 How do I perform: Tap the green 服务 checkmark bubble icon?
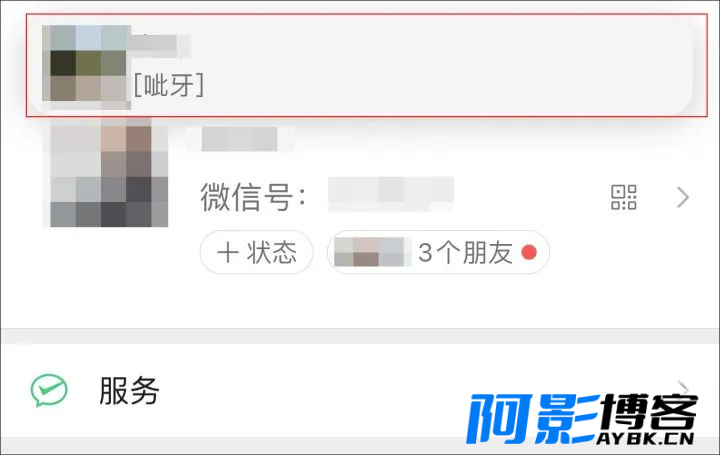[49, 390]
